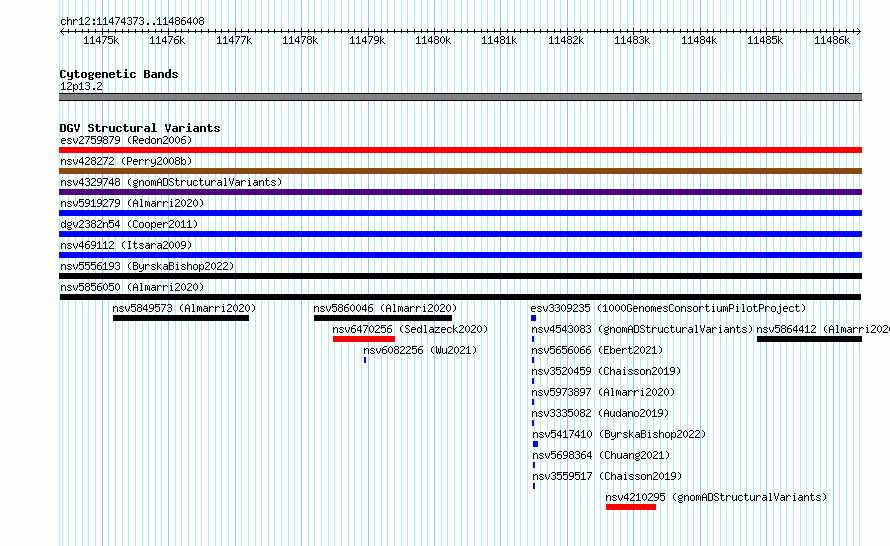Click the 11484k ruler tick label

pyautogui.click(x=699, y=40)
